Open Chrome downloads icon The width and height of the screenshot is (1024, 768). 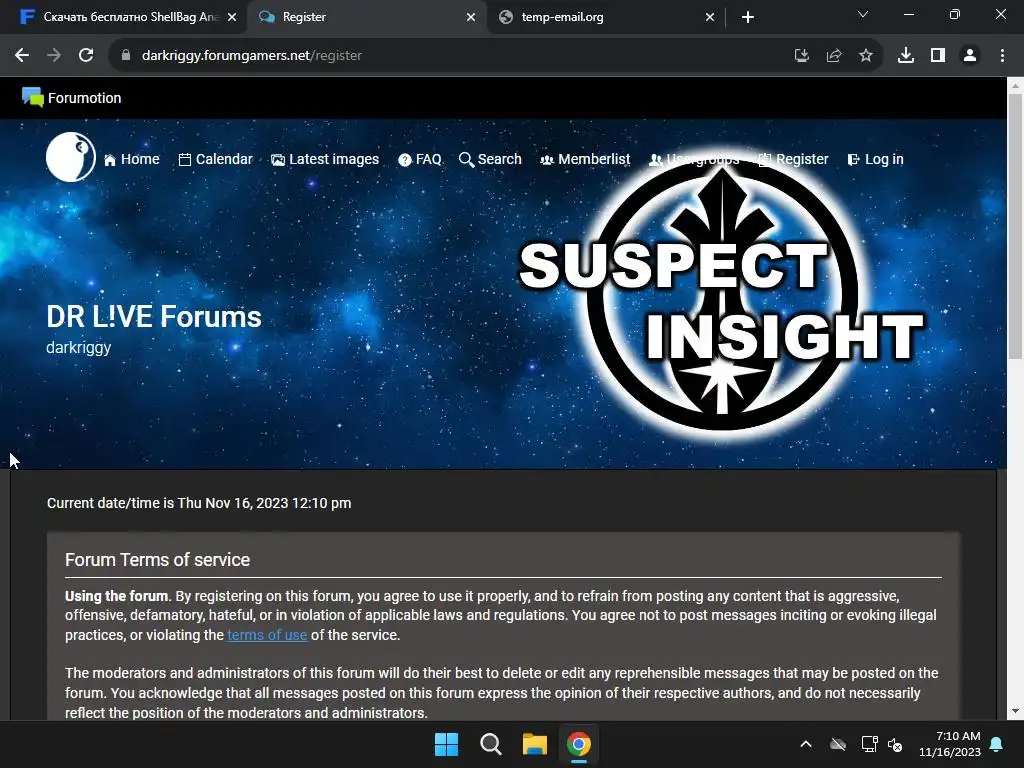tap(906, 56)
